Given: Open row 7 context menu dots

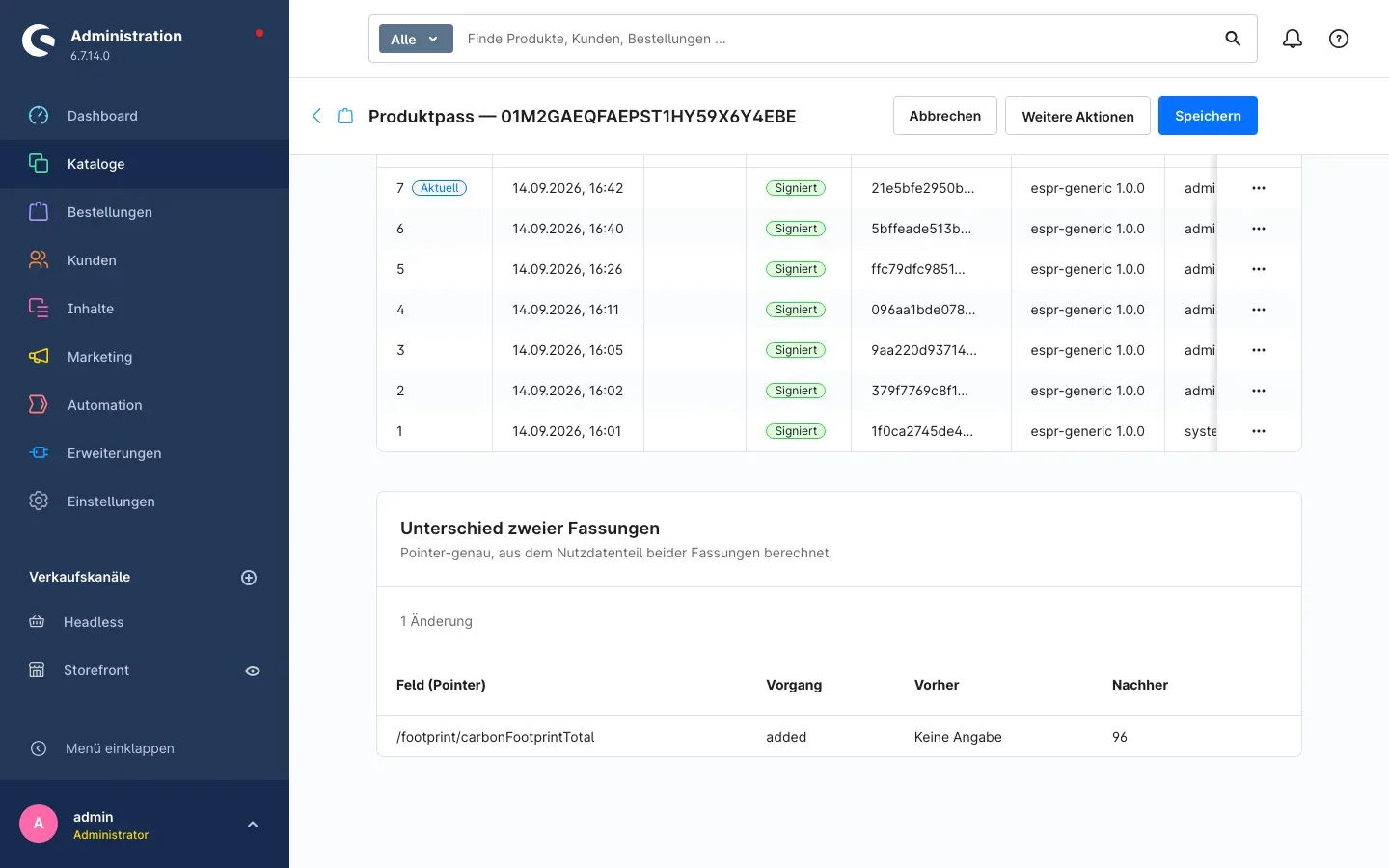Looking at the screenshot, I should (x=1259, y=188).
